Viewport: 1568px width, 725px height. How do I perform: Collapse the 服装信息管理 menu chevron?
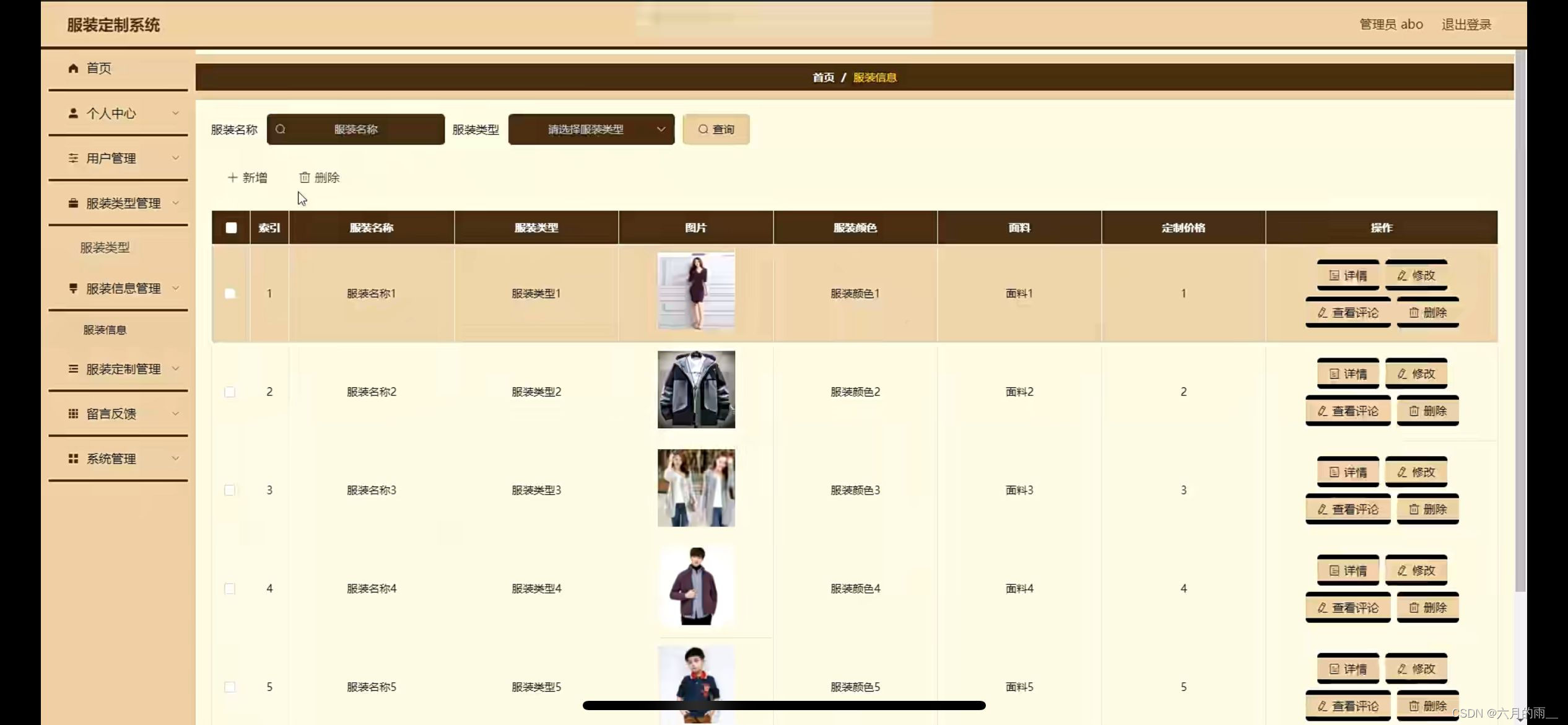pos(176,288)
